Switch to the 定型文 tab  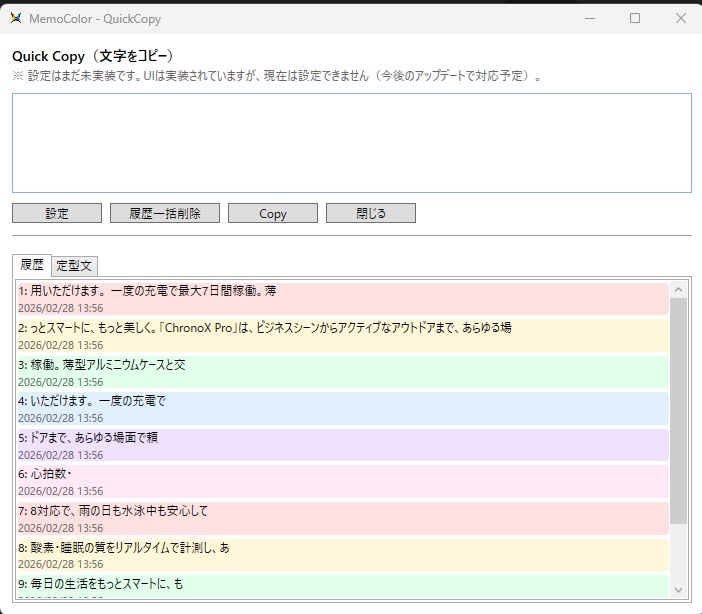(74, 266)
